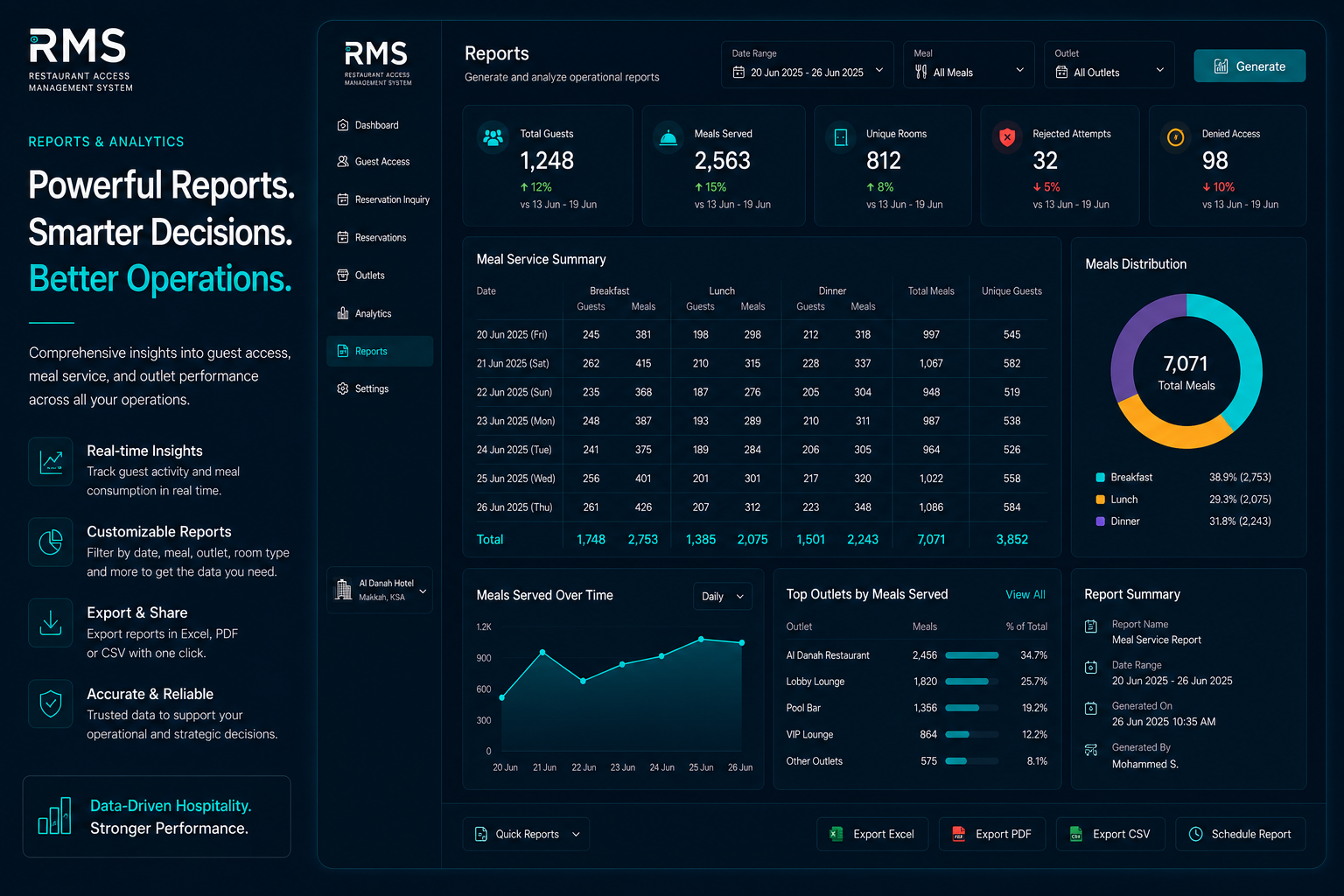Click the Export & Share download icon
This screenshot has height=896, width=1344.
tap(51, 623)
